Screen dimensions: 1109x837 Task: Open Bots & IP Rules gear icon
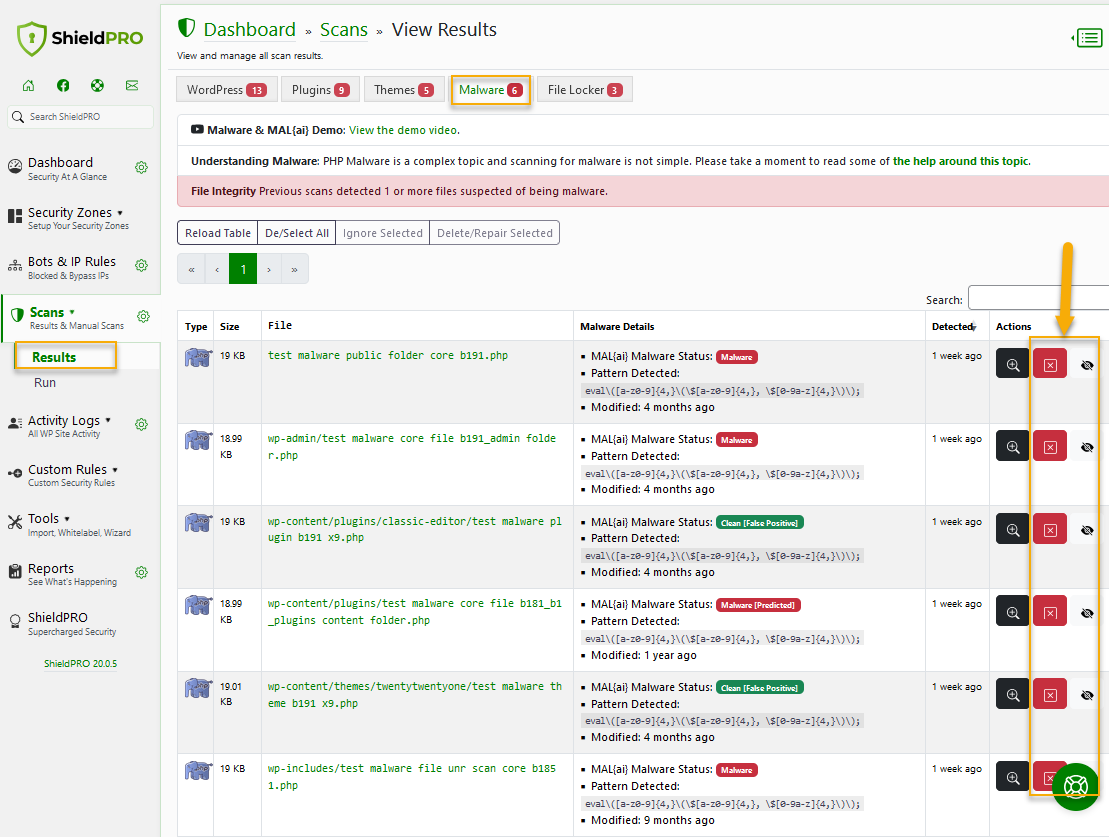click(x=141, y=265)
